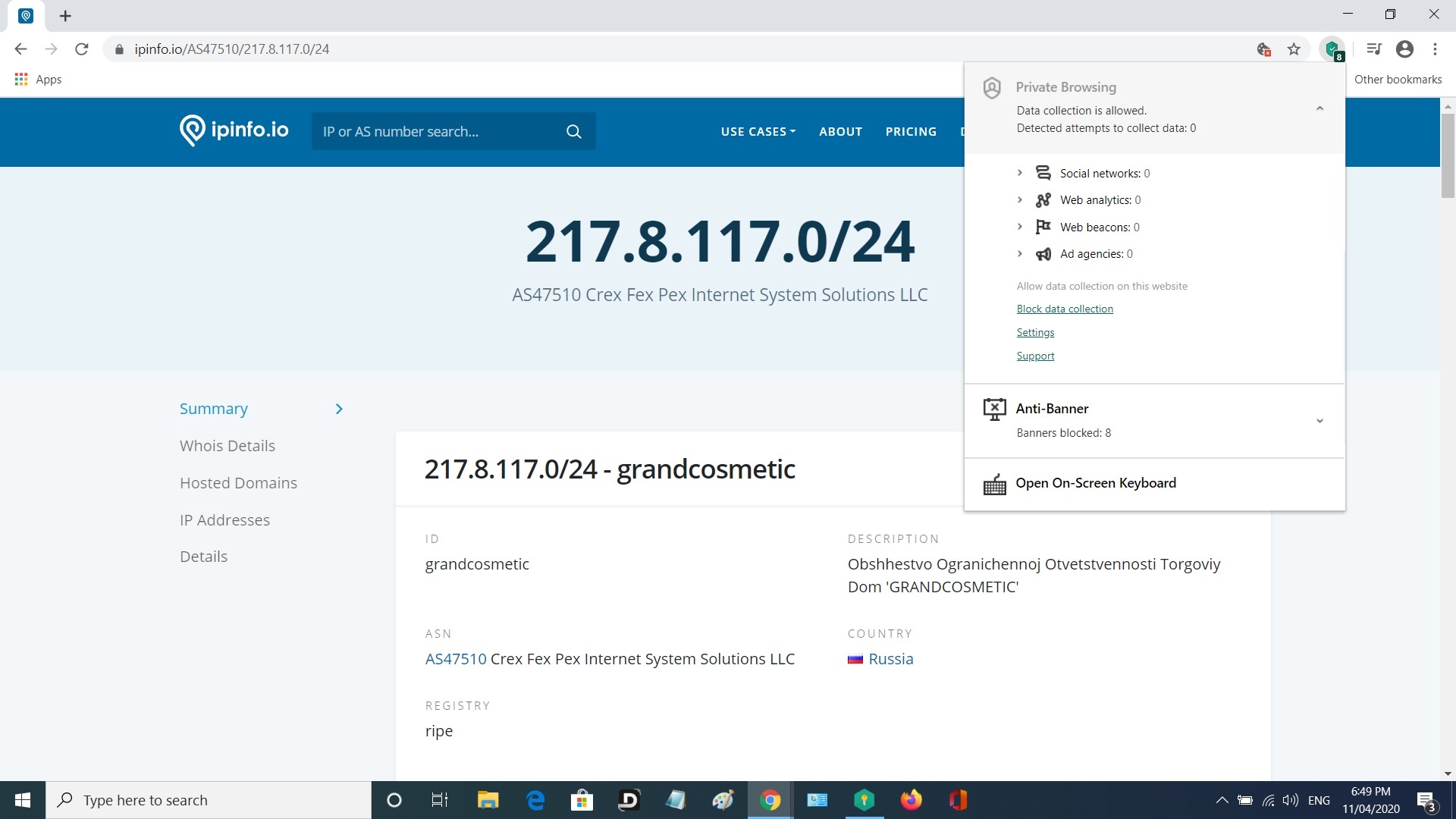1456x819 pixels.
Task: Click the AS47510 ASN link
Action: tap(456, 659)
